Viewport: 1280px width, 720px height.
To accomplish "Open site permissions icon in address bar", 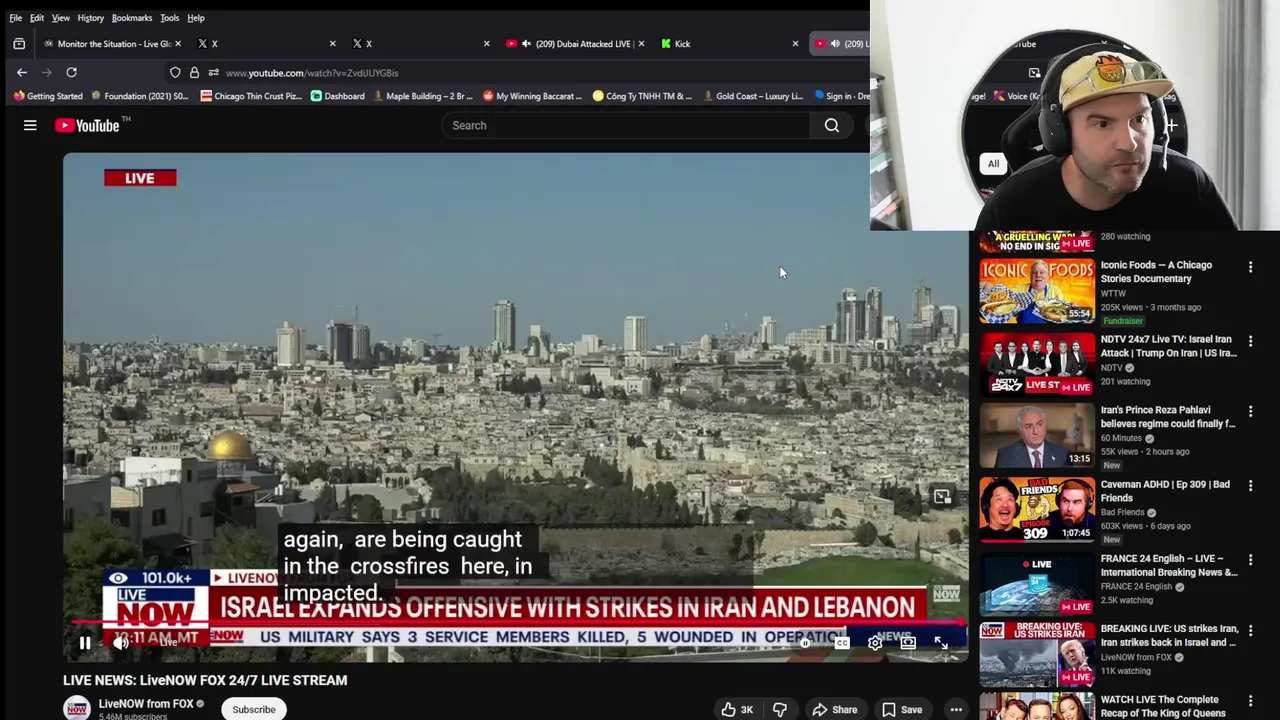I will (213, 72).
